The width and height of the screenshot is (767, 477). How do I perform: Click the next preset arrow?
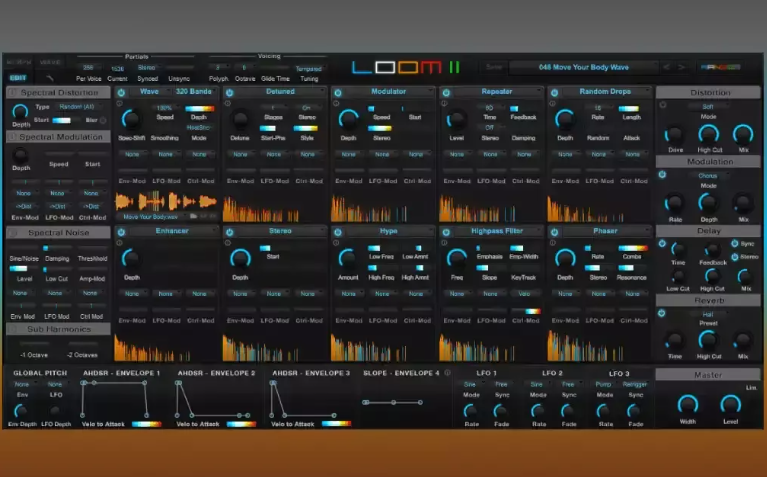pos(682,68)
